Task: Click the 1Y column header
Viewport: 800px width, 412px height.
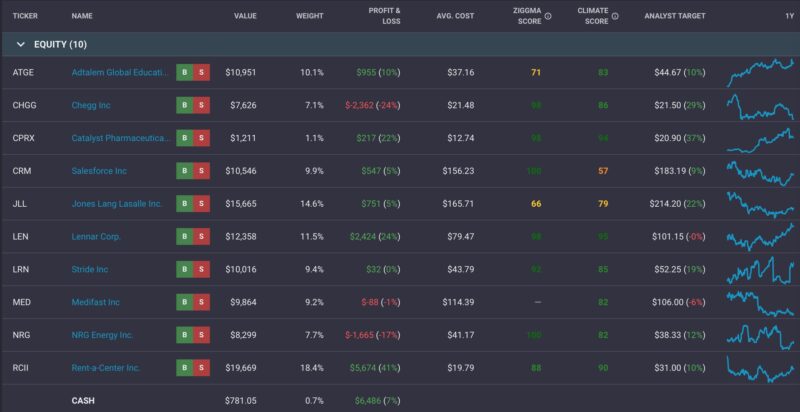Action: coord(789,16)
